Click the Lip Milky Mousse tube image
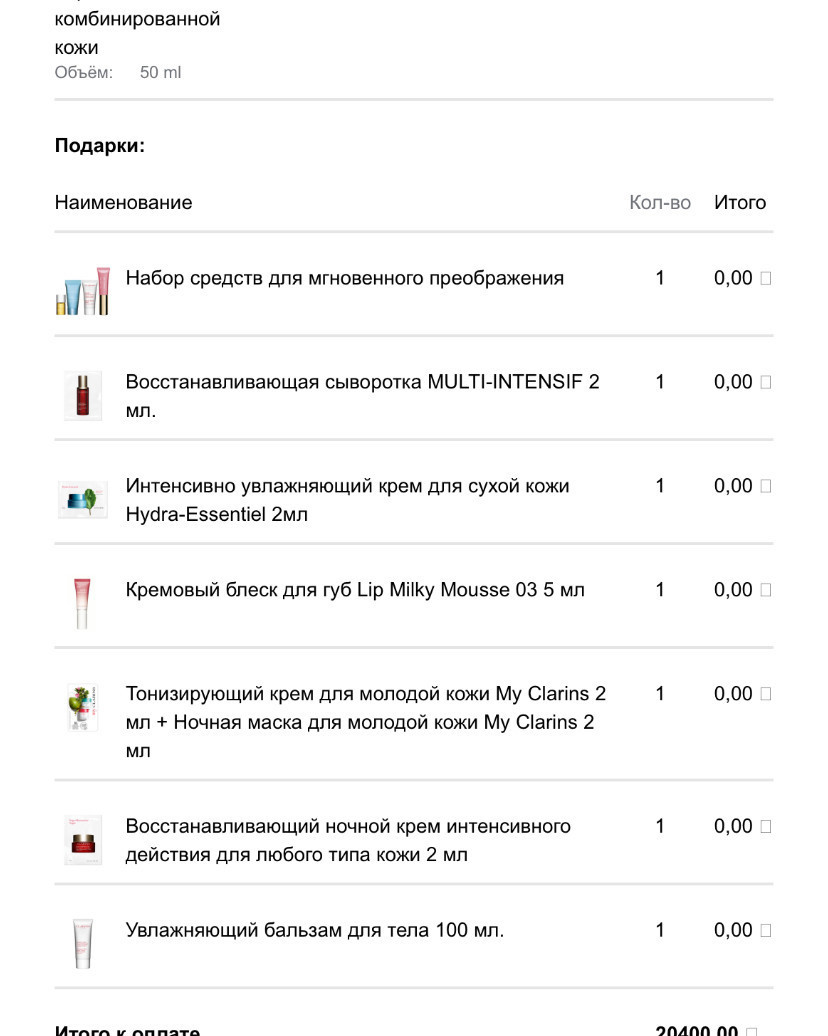Viewport: 828px width, 1036px height. (x=82, y=603)
